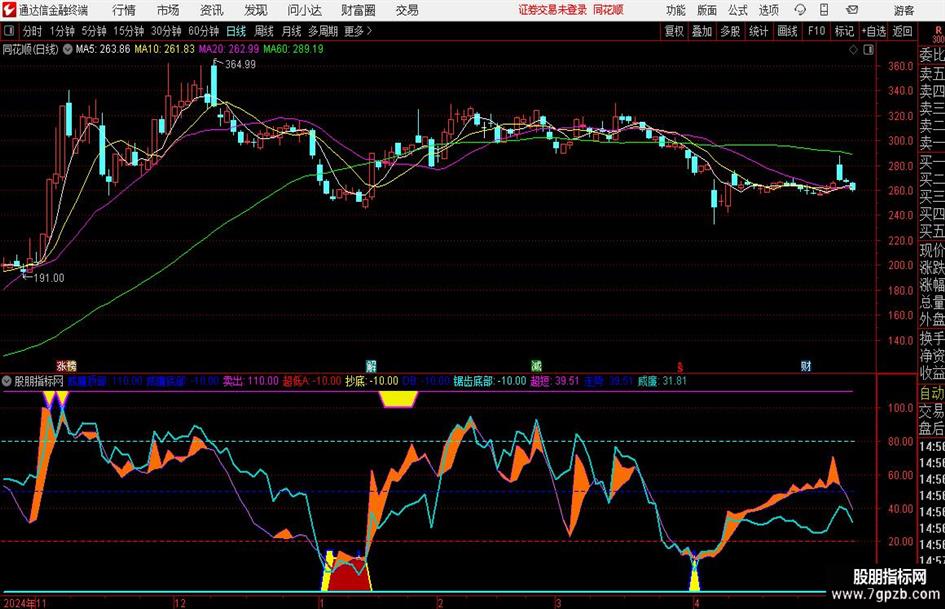This screenshot has height=609, width=945.
Task: Expand the 更多 periods dropdown
Action: click(358, 31)
